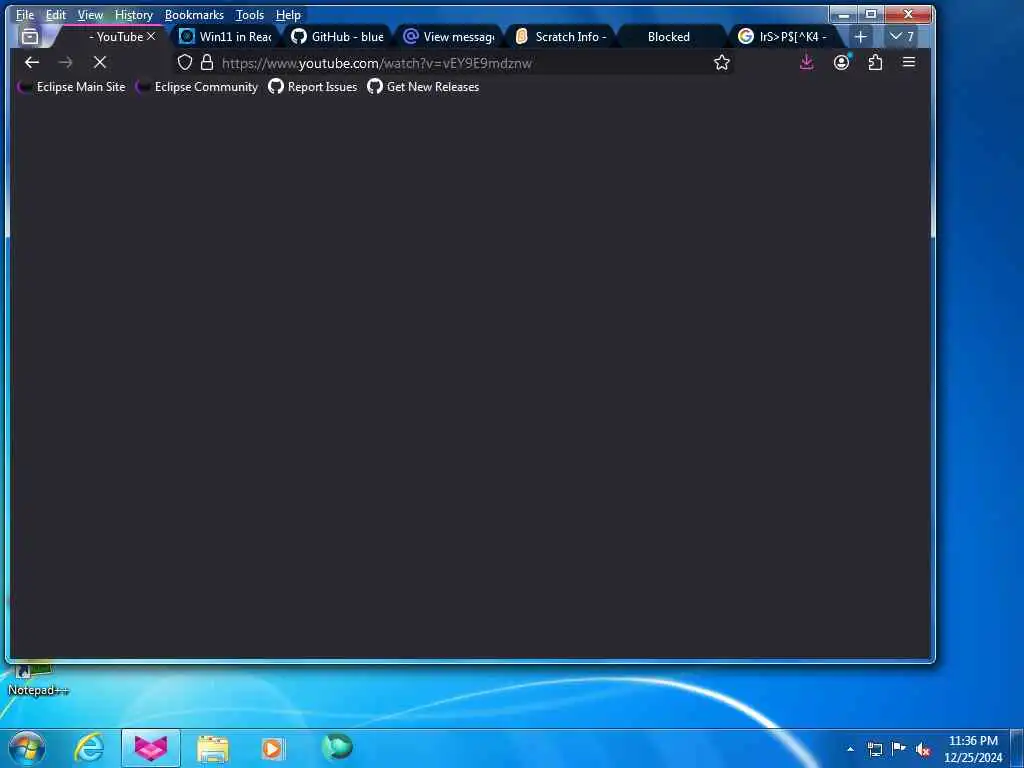Go back to the previous page

pyautogui.click(x=32, y=63)
